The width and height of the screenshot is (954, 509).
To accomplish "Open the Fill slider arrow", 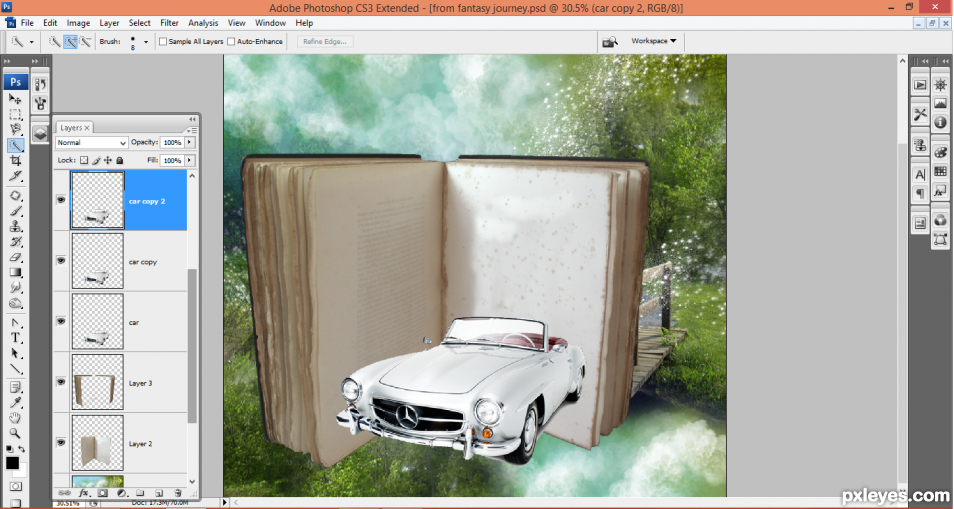I will (190, 161).
